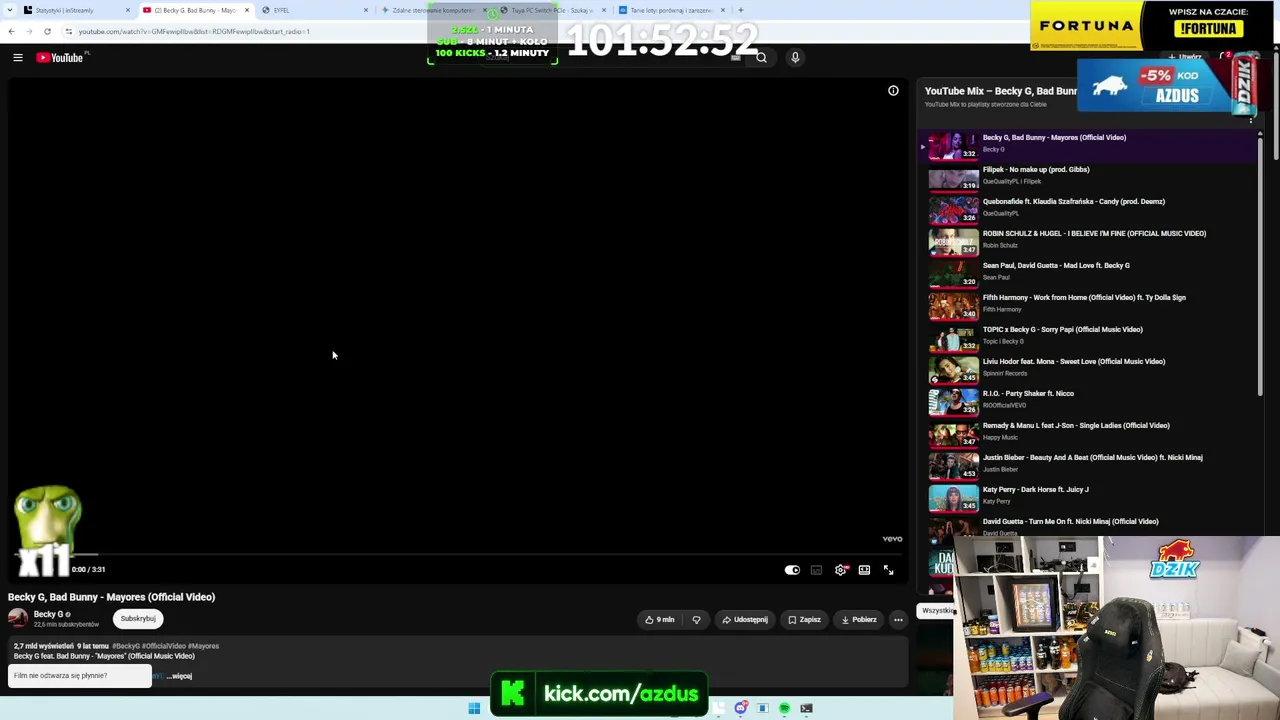Open the Becky G channel name link

click(49, 614)
